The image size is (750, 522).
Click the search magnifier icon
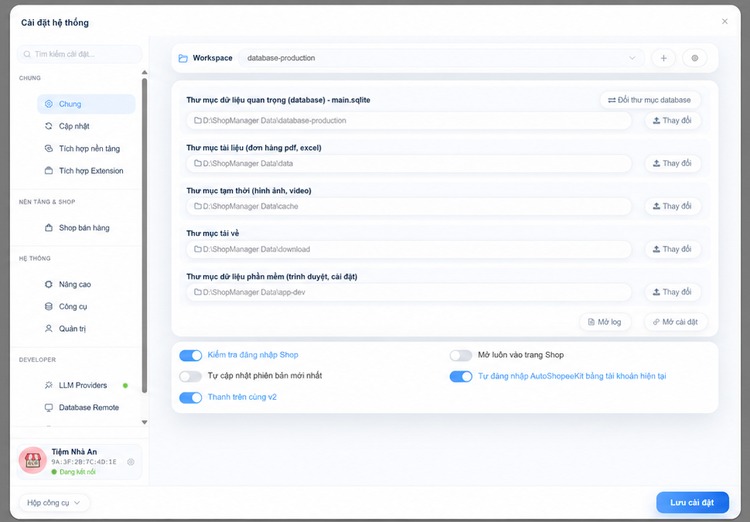pos(27,54)
